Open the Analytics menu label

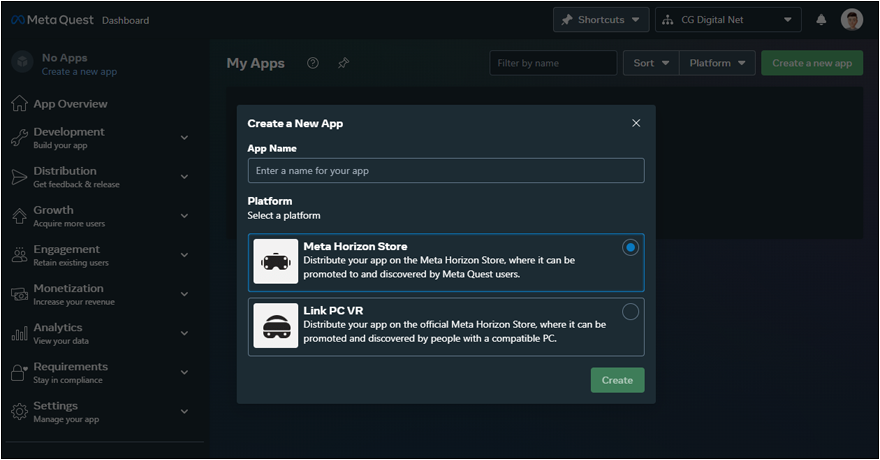tap(58, 328)
